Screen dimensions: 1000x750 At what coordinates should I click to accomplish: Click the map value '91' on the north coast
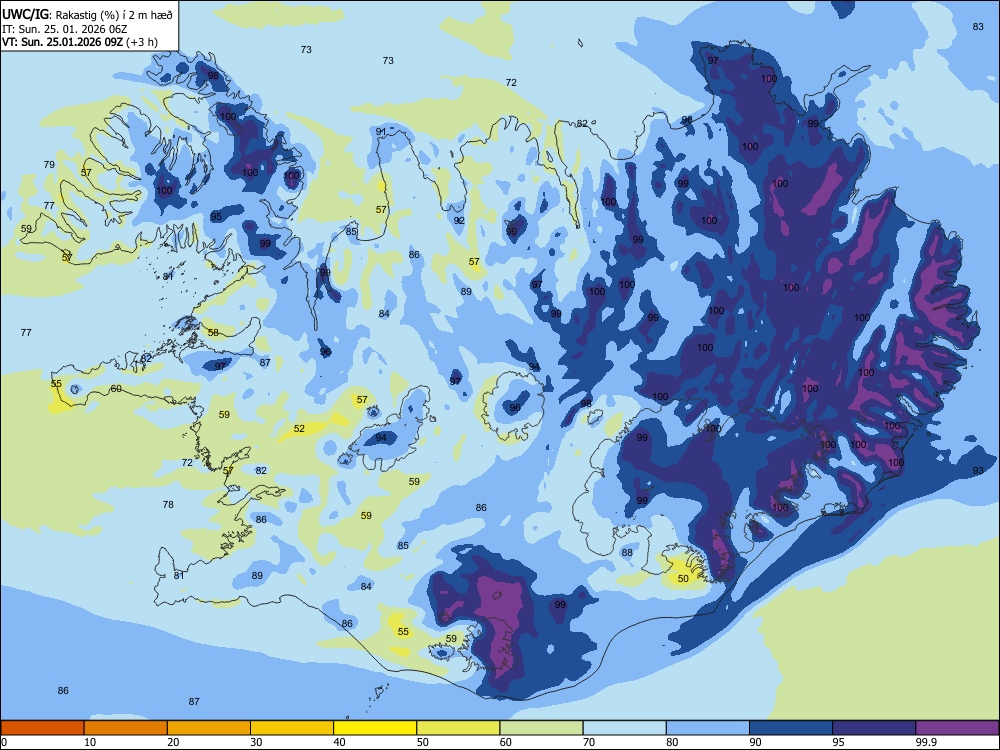(381, 131)
